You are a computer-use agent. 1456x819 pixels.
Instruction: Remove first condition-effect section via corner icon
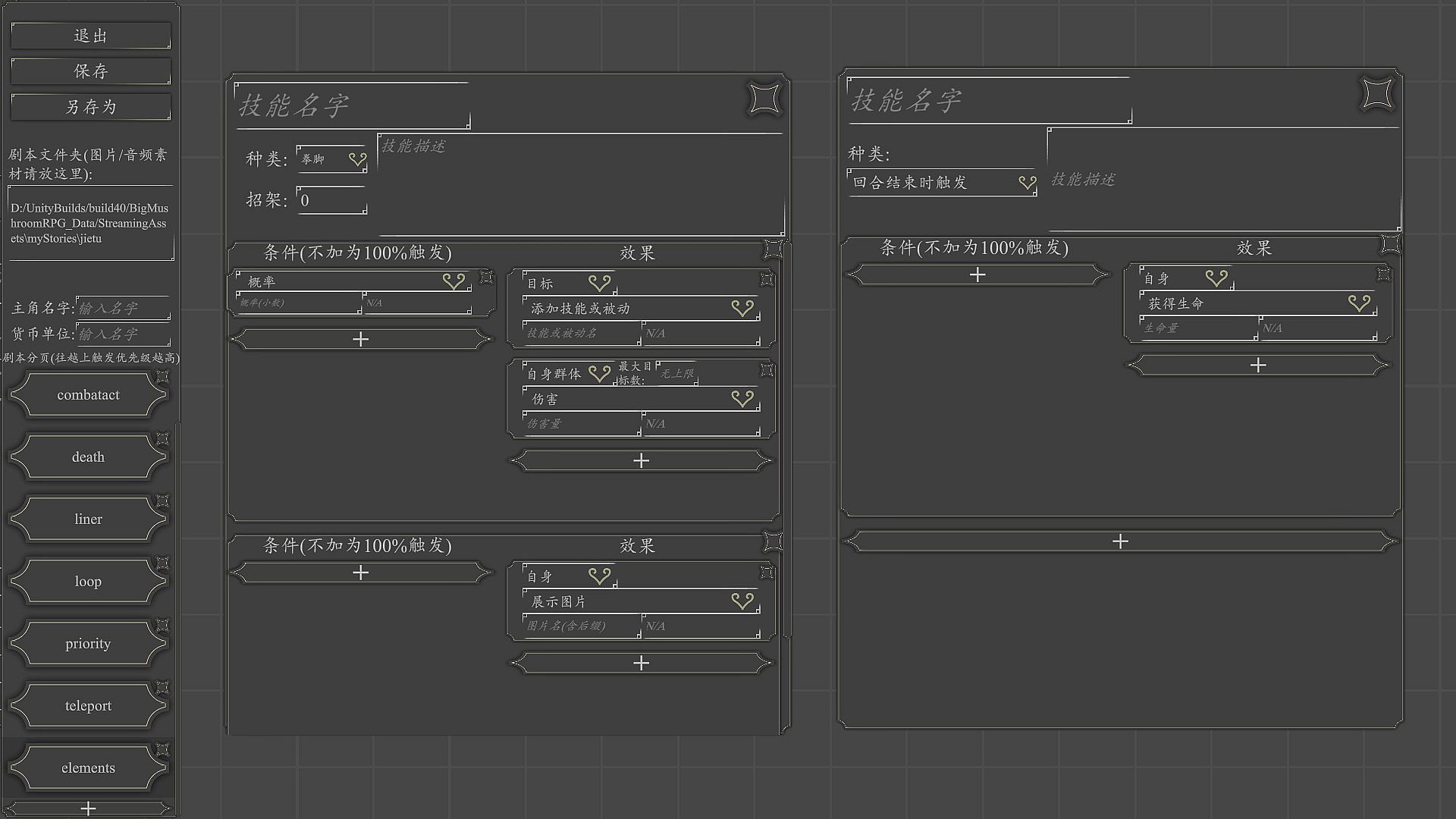point(773,249)
